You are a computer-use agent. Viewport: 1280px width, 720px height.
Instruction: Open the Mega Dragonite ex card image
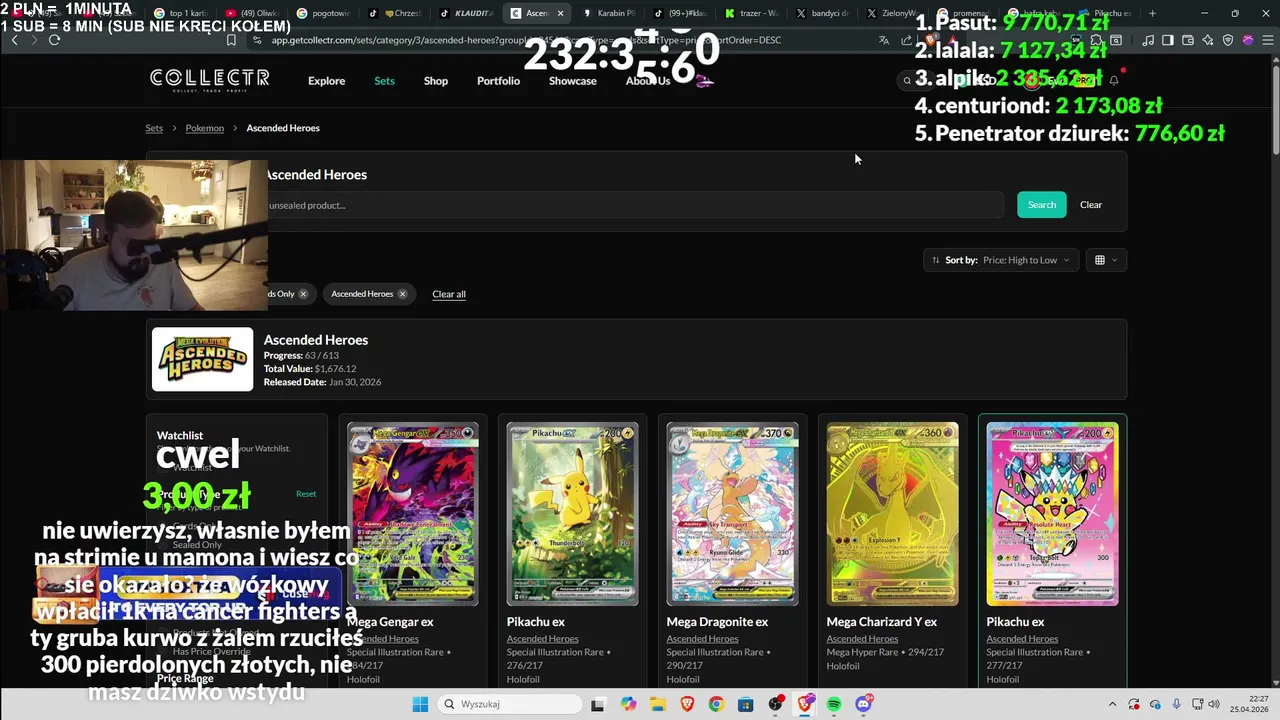pos(733,514)
